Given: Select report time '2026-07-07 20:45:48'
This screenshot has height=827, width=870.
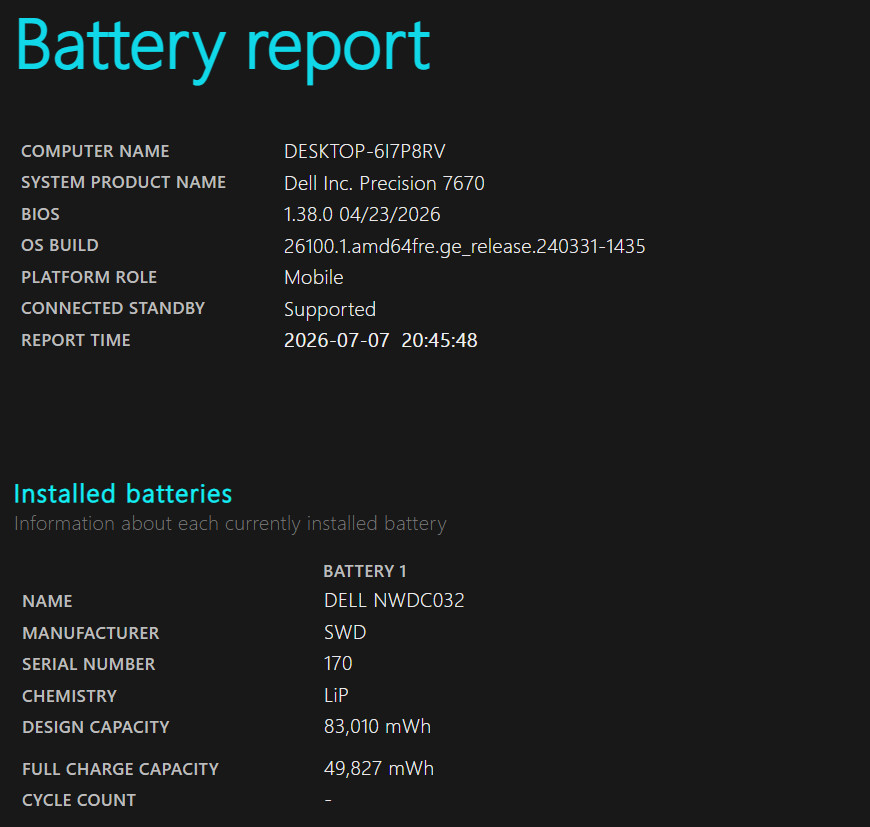Looking at the screenshot, I should 381,340.
